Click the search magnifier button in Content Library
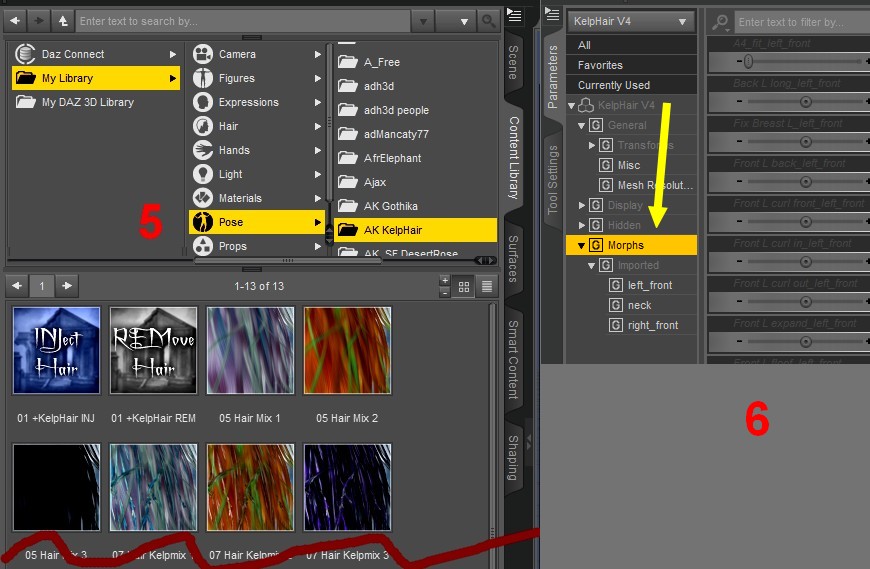The image size is (870, 569). click(488, 21)
